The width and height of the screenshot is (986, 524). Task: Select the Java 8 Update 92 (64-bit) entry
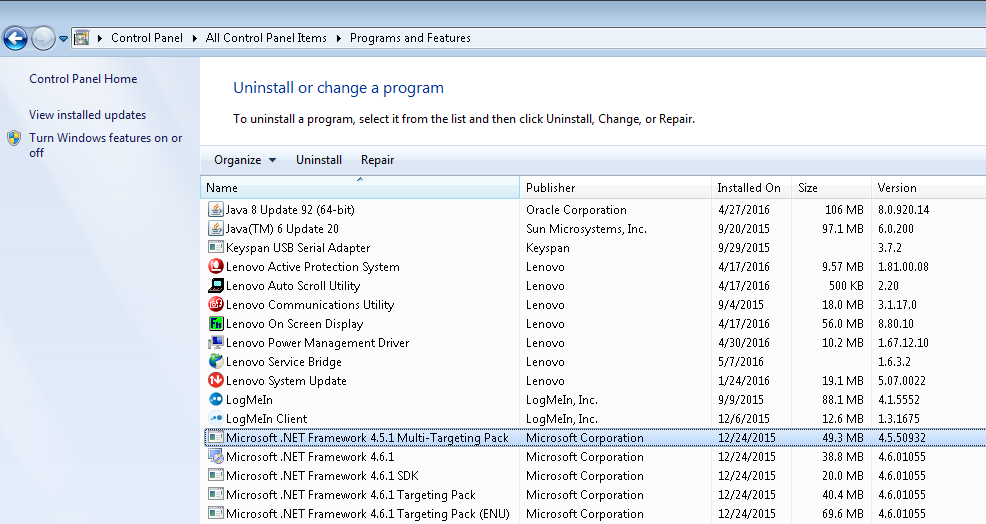pyautogui.click(x=290, y=209)
